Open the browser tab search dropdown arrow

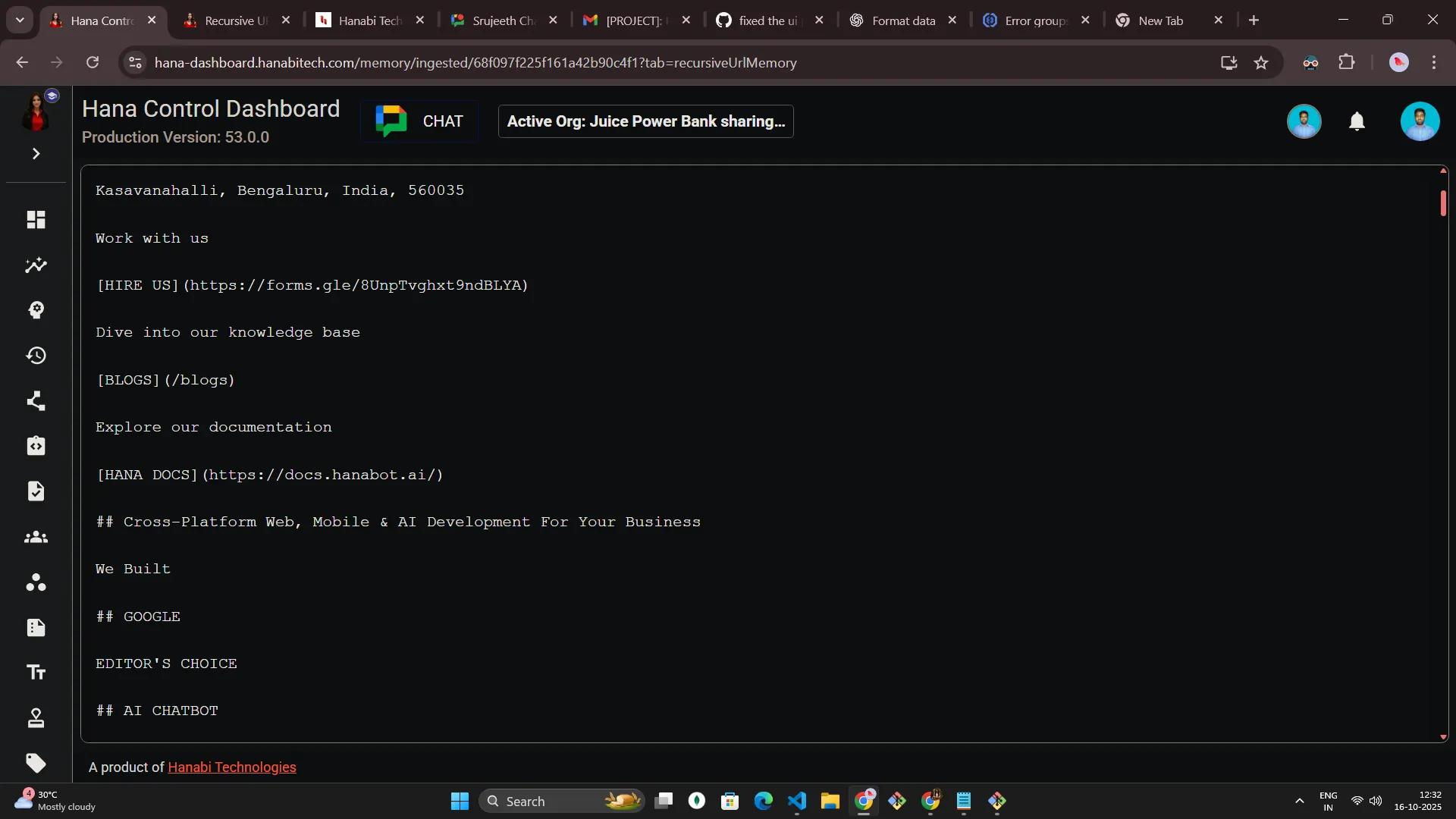point(20,20)
